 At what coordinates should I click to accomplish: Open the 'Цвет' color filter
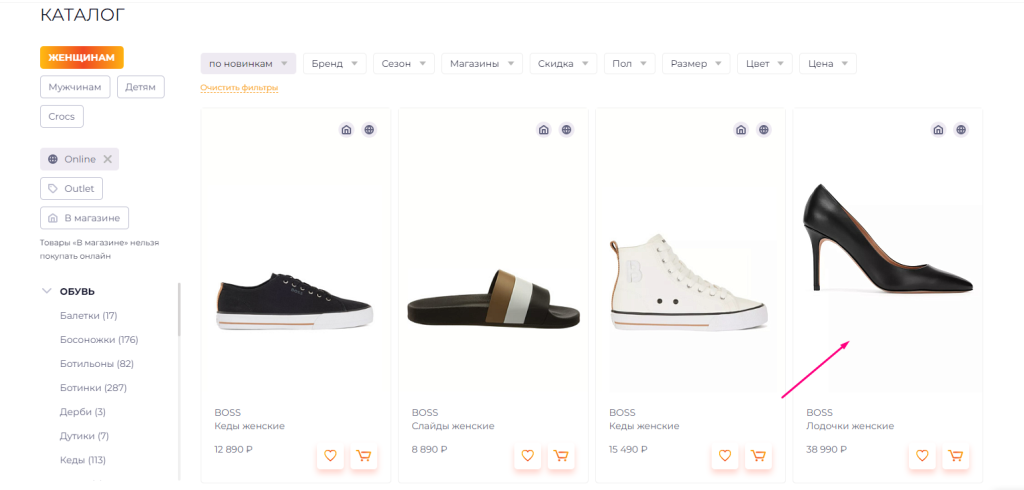coord(765,64)
